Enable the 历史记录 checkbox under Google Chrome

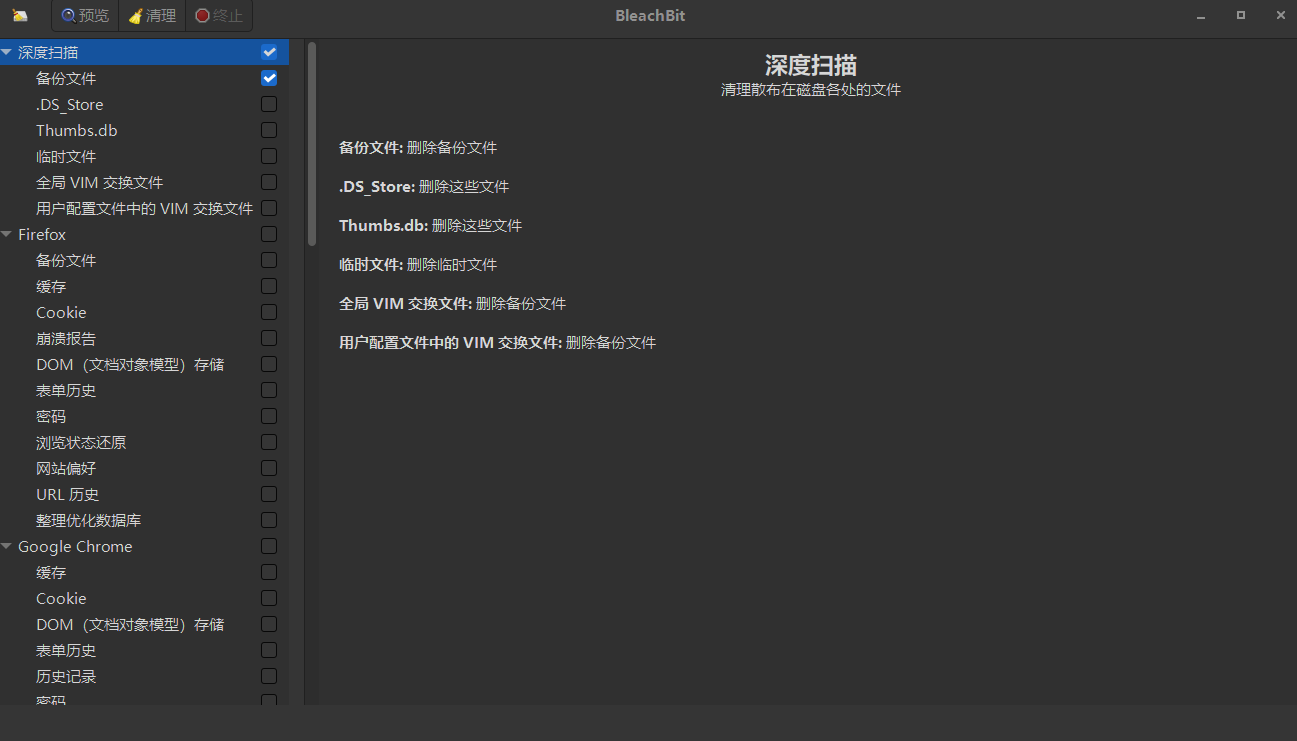pos(269,676)
